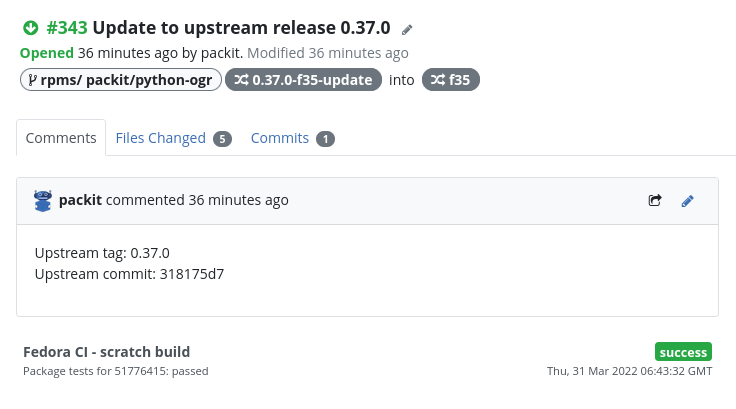The image size is (736, 409).
Task: Click the green open pull request status icon
Action: click(x=30, y=28)
